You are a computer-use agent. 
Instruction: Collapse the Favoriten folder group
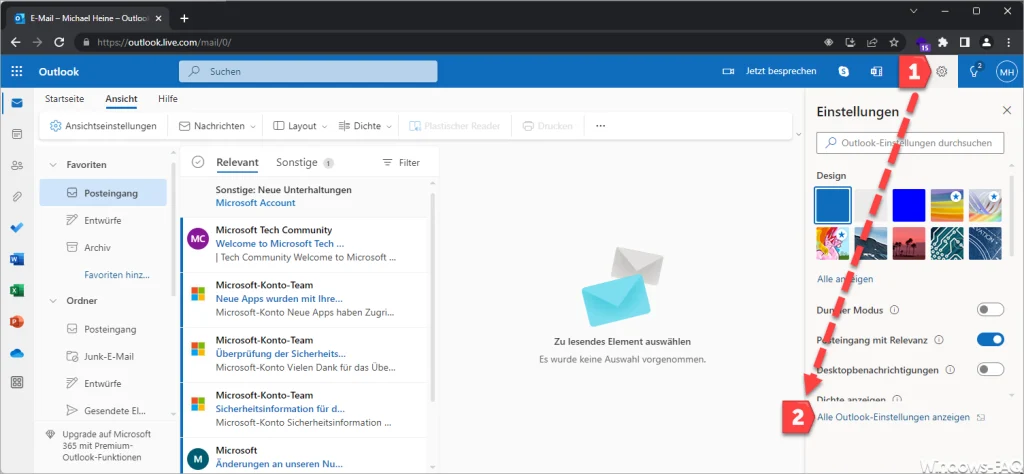pos(54,165)
